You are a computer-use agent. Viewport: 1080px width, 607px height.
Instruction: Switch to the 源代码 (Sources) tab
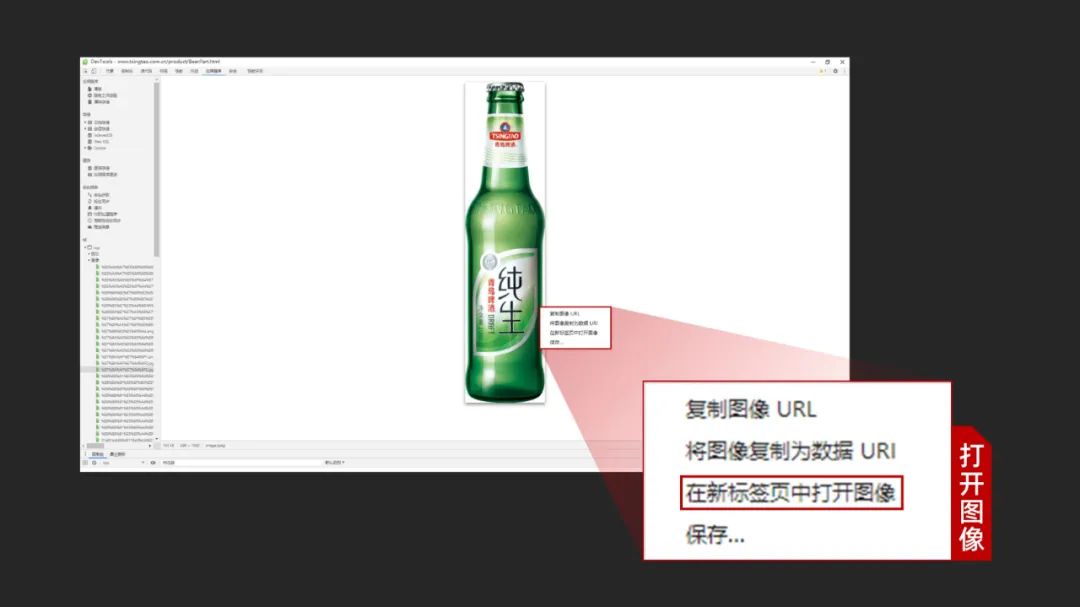(146, 71)
